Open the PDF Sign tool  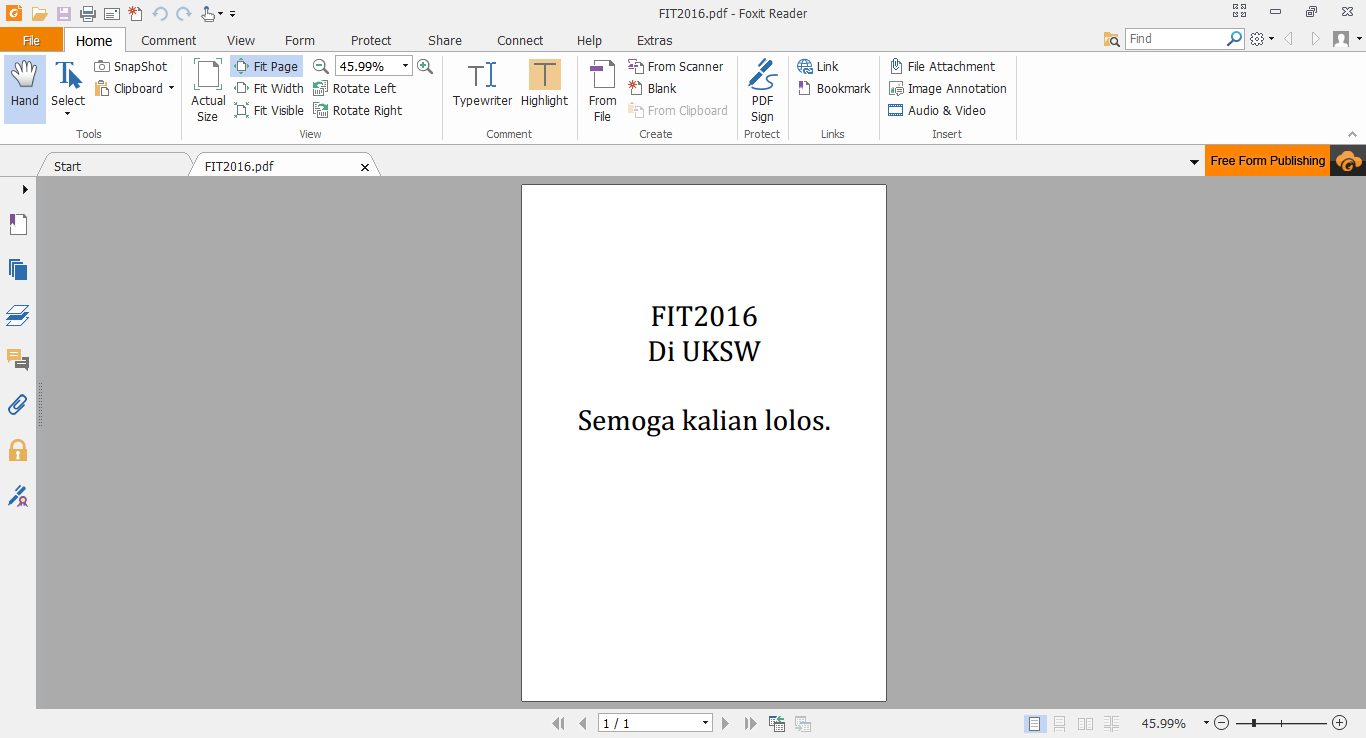click(762, 89)
